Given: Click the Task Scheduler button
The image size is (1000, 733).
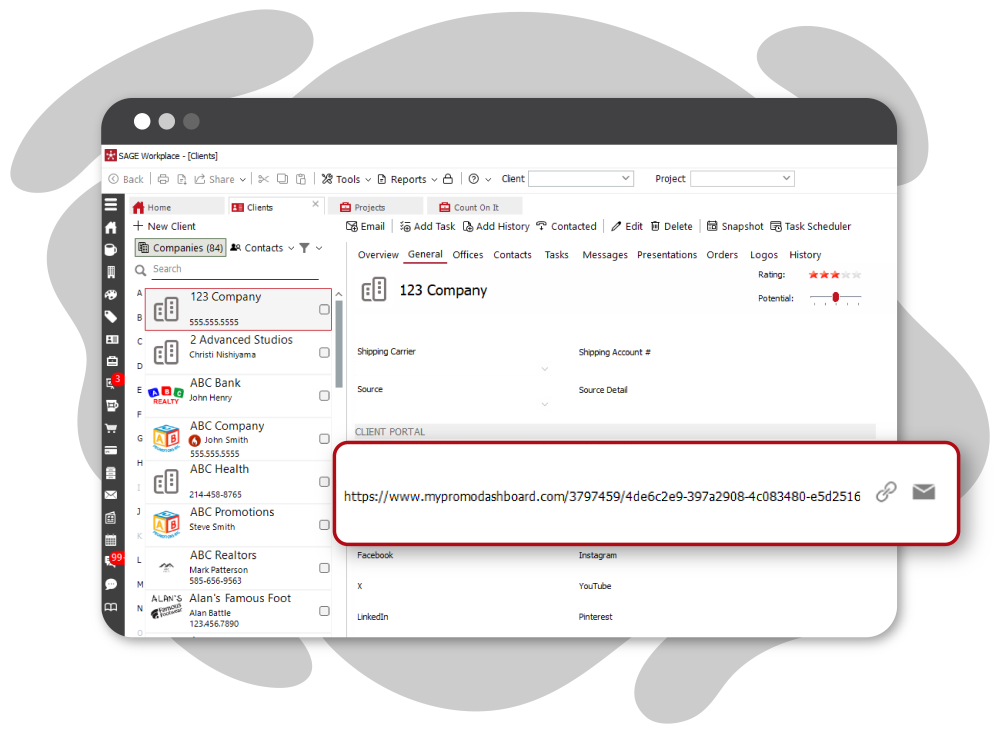Looking at the screenshot, I should pyautogui.click(x=811, y=226).
